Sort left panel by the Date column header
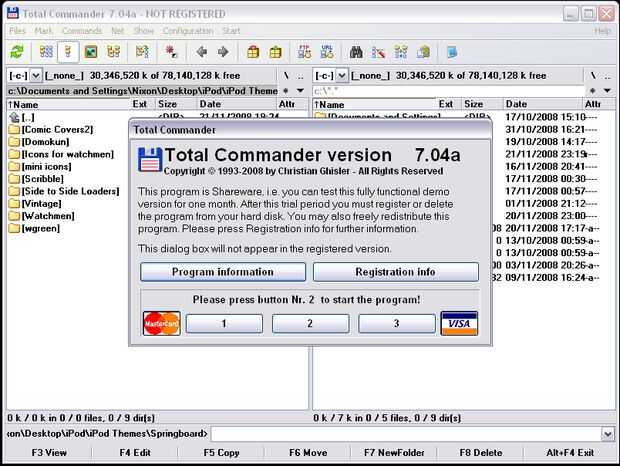 point(236,104)
